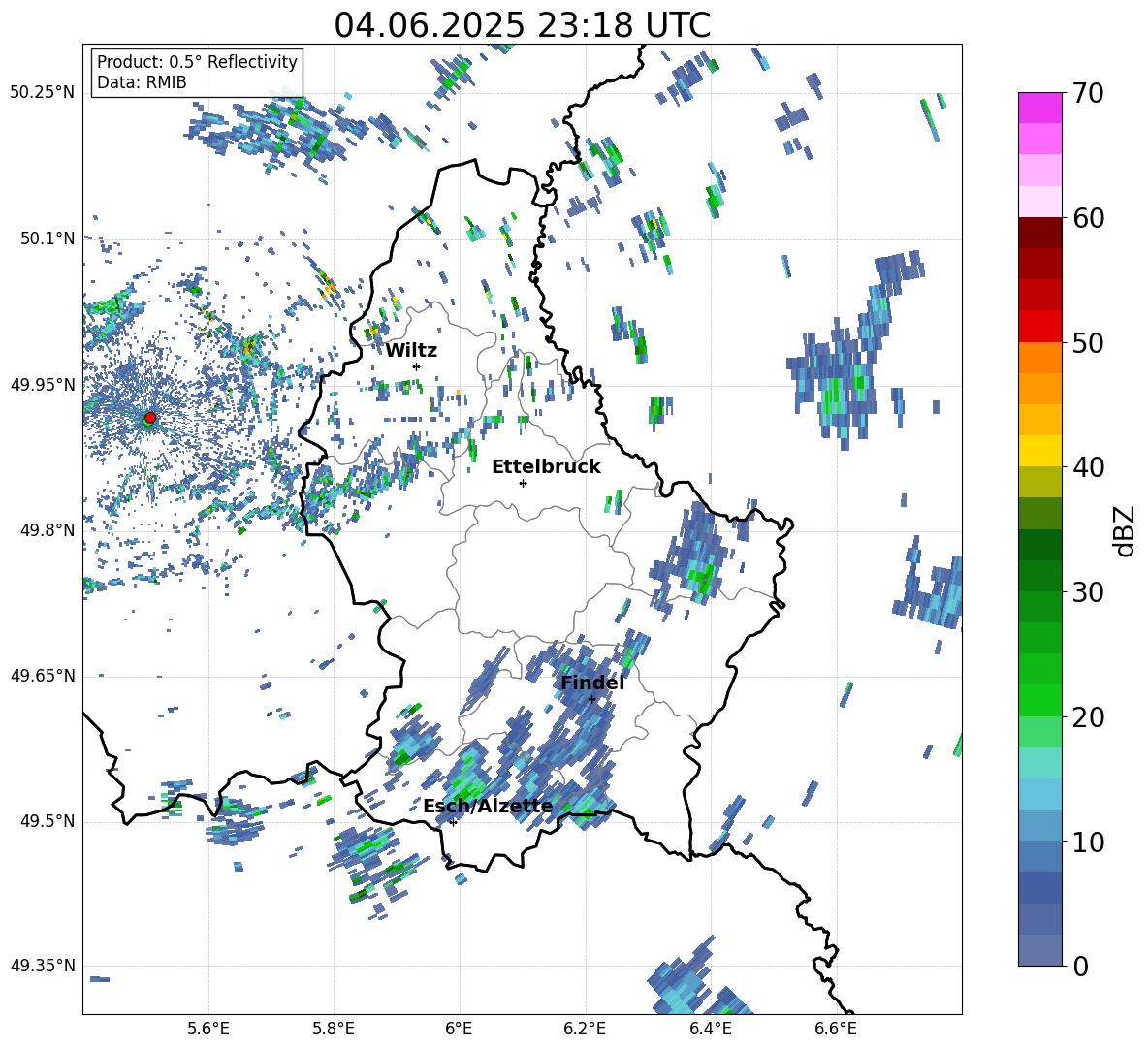
Task: Click the Findel city label
Action: [x=592, y=683]
